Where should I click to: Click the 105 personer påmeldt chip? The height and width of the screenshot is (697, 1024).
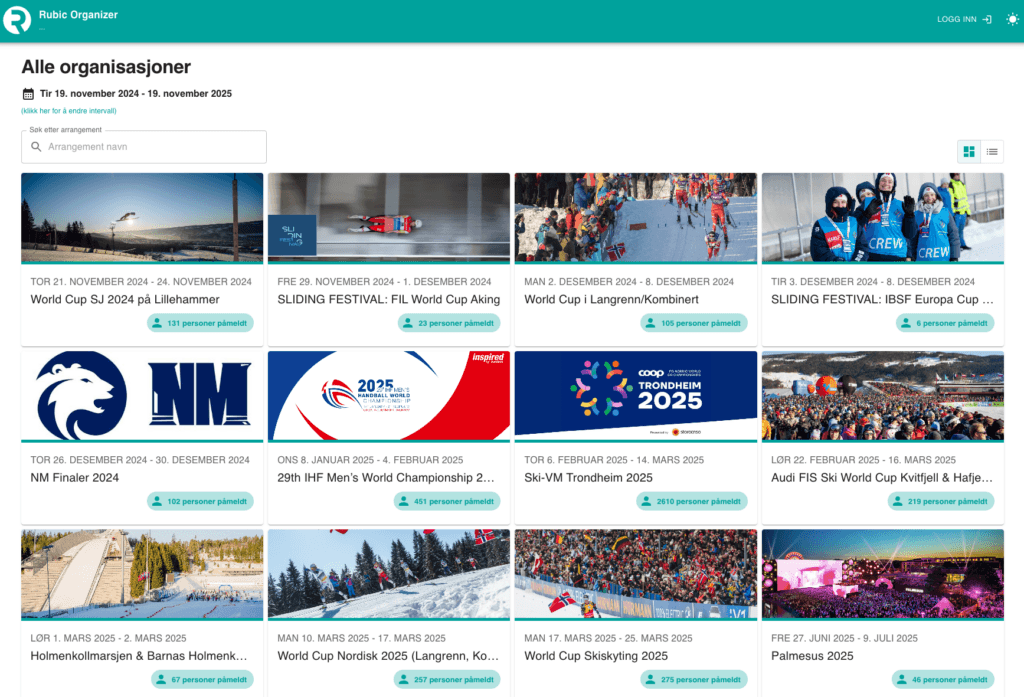coord(694,323)
